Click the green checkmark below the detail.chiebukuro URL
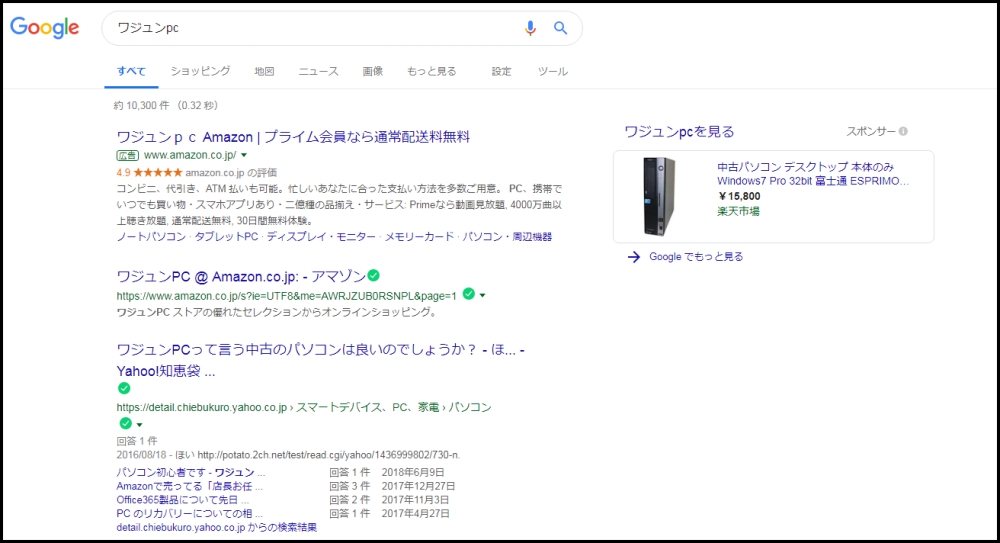 [126, 423]
